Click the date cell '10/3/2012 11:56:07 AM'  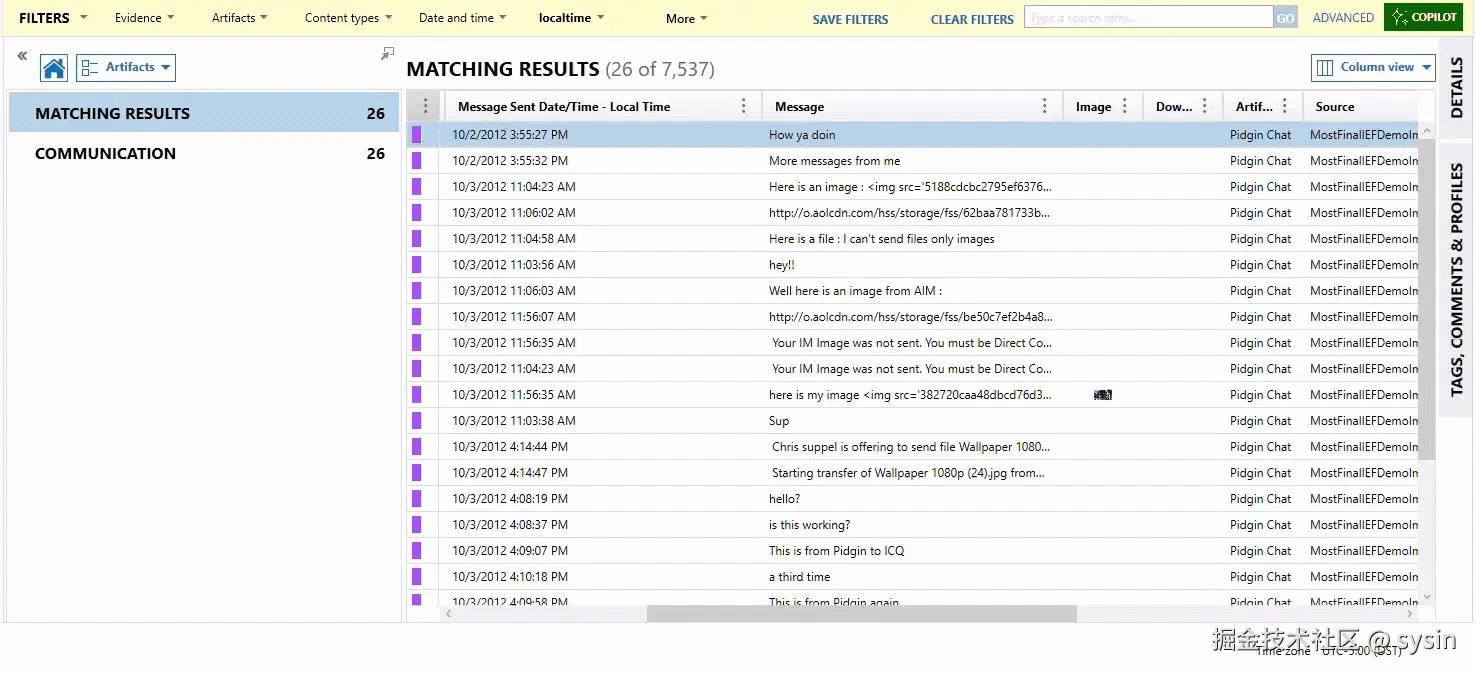[513, 317]
